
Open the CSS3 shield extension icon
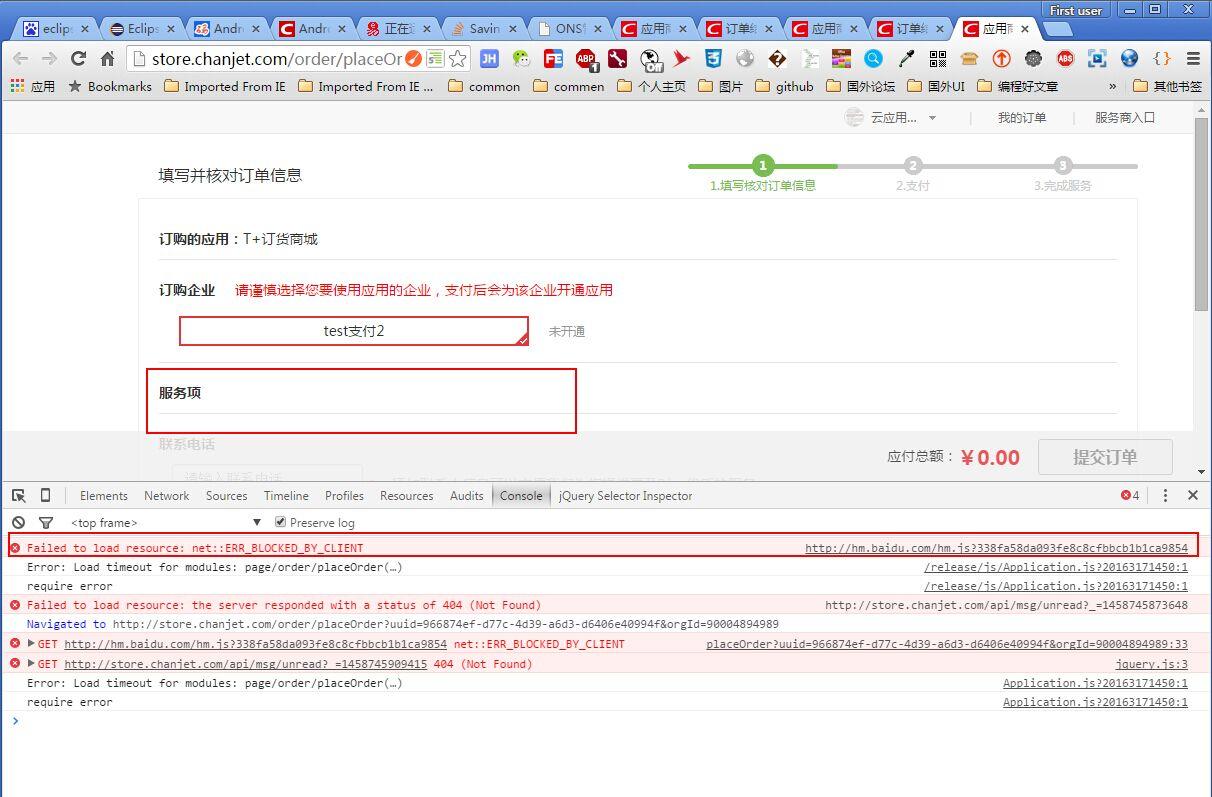pyautogui.click(x=713, y=58)
